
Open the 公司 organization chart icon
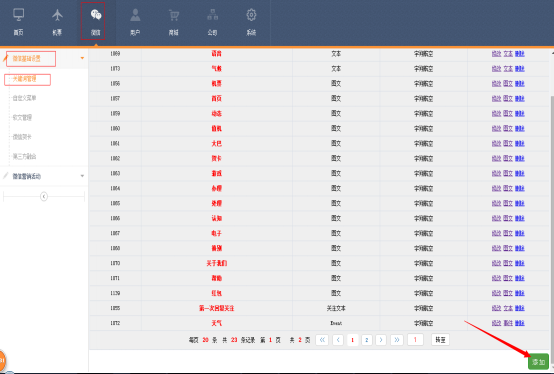coord(212,15)
